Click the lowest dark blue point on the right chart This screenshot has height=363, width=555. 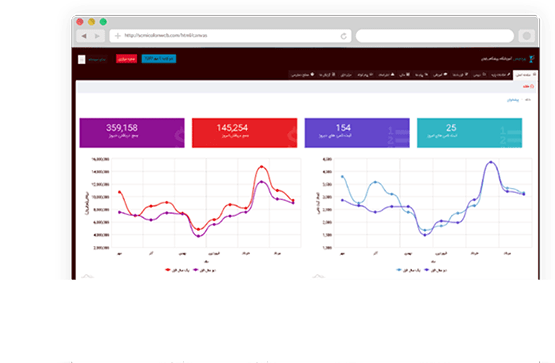[425, 235]
